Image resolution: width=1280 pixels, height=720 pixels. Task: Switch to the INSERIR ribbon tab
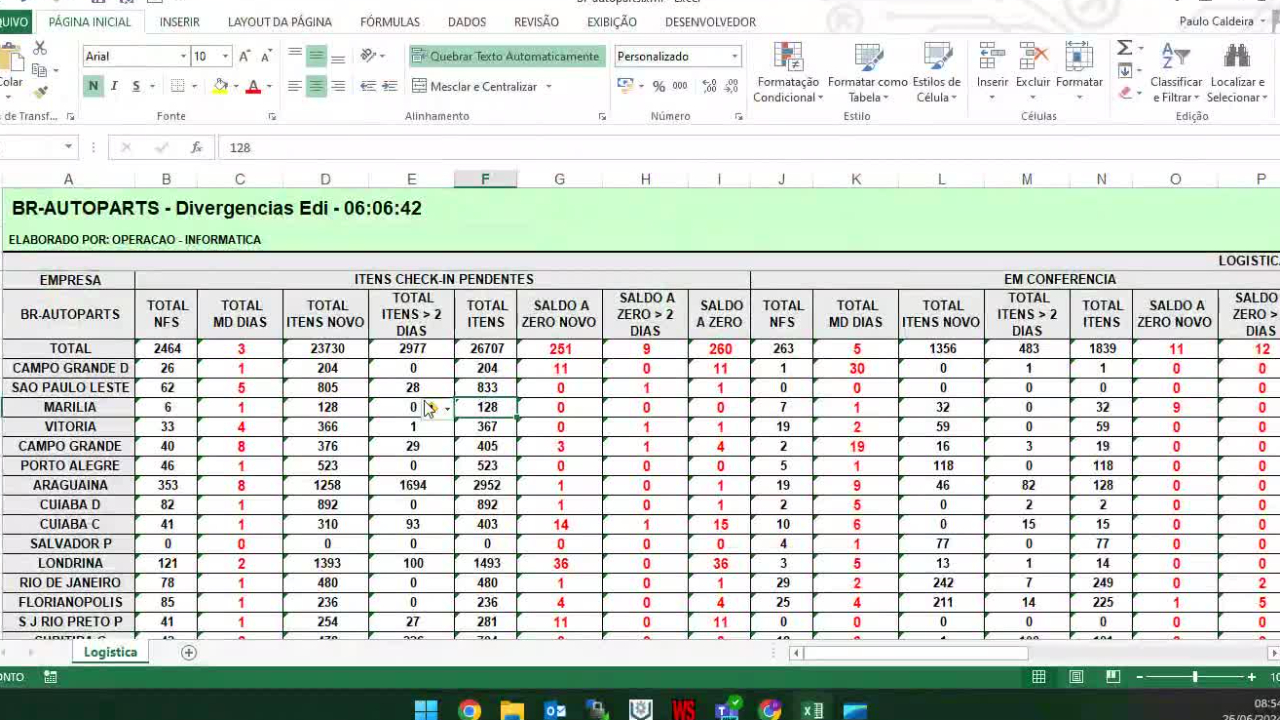pos(179,21)
